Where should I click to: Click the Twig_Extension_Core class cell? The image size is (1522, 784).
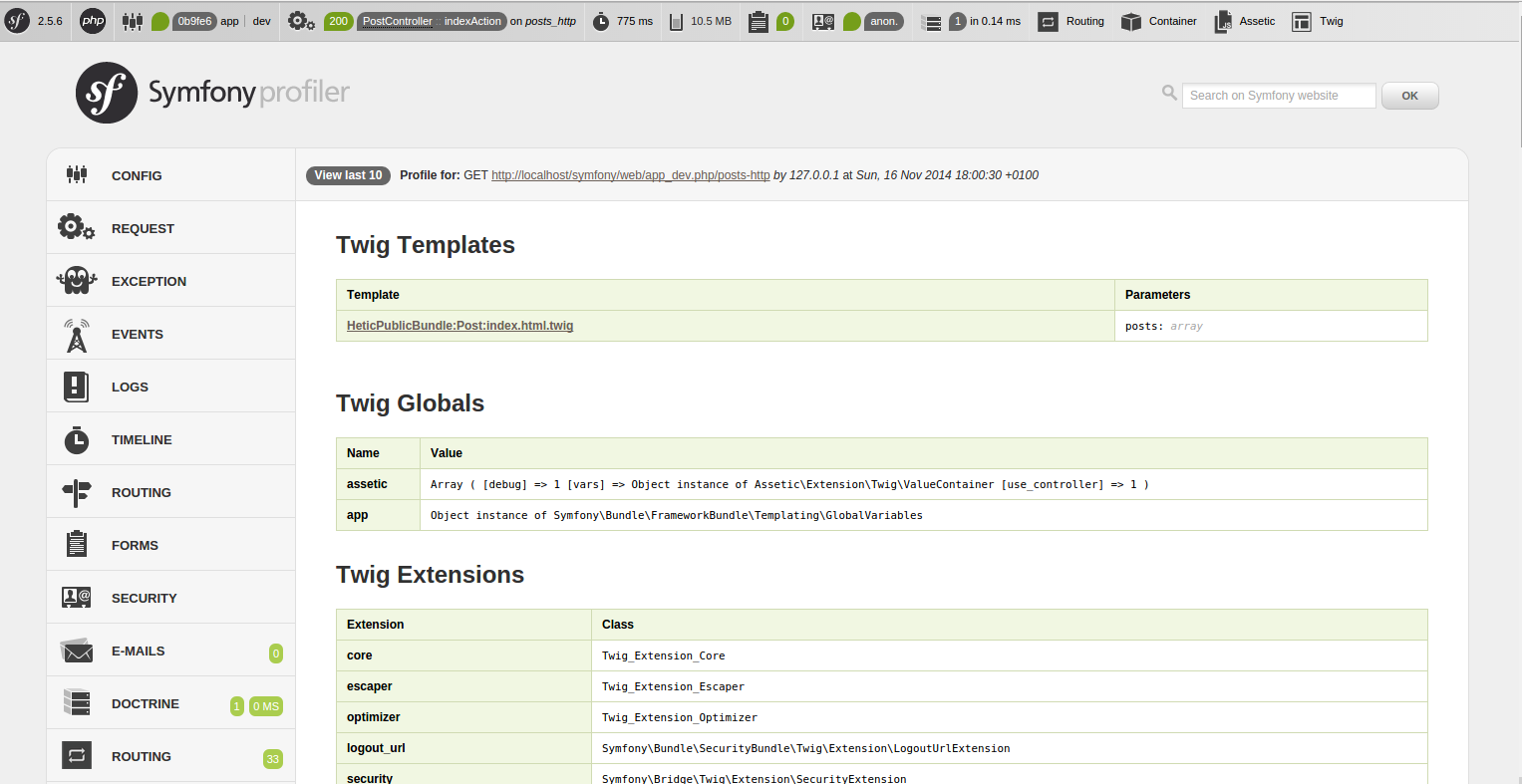[1010, 655]
